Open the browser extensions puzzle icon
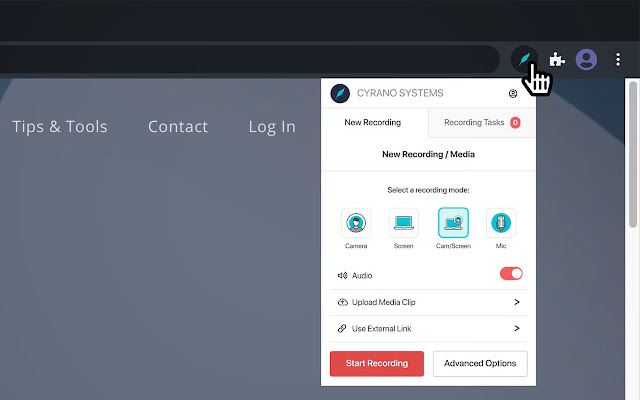This screenshot has height=400, width=640. (557, 60)
